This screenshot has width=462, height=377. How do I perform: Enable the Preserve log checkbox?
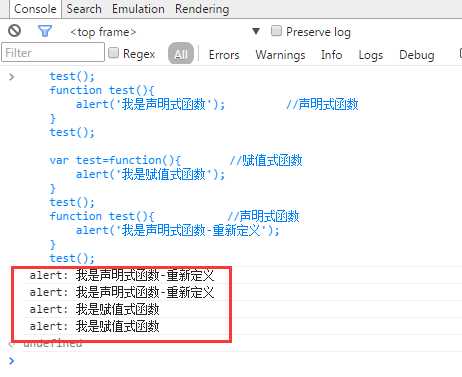click(276, 31)
